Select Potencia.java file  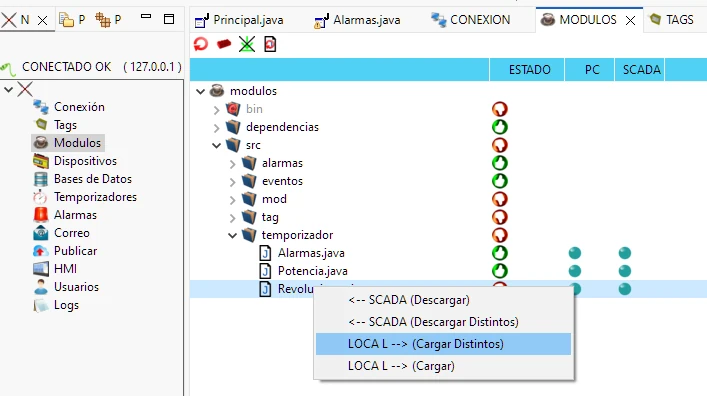(x=312, y=271)
